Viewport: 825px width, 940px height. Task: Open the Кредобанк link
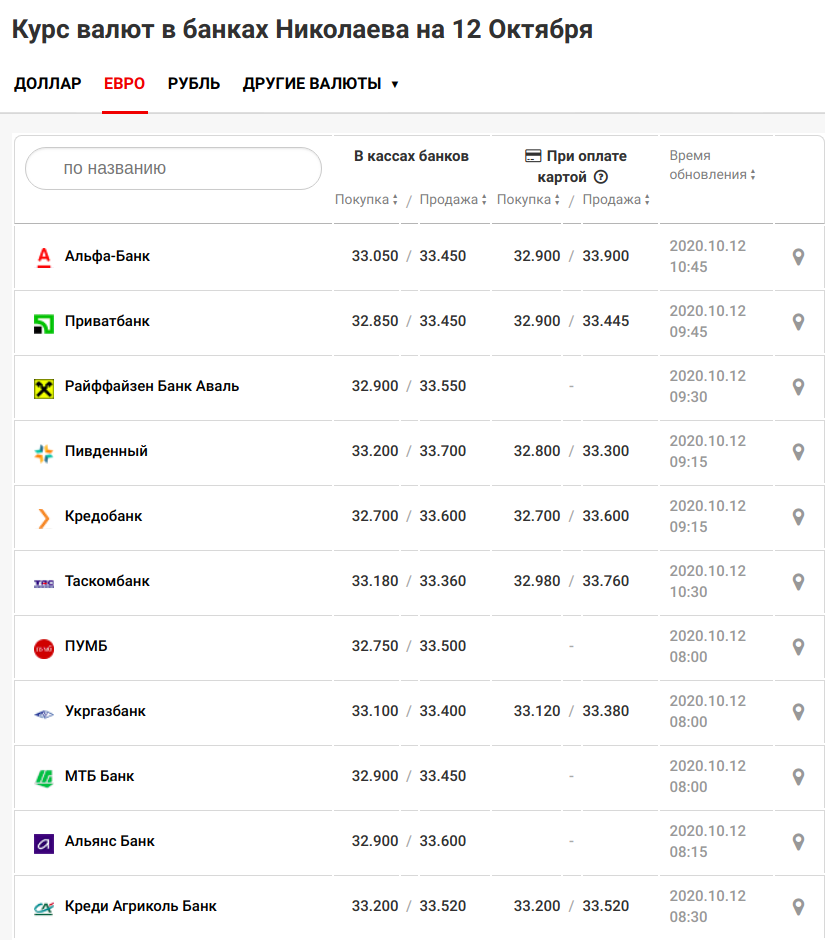104,516
